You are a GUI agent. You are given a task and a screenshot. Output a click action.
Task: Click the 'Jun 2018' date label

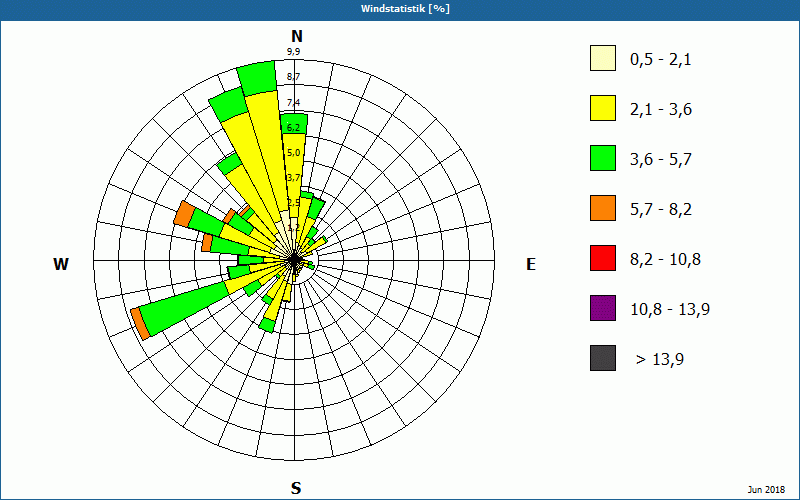766,490
